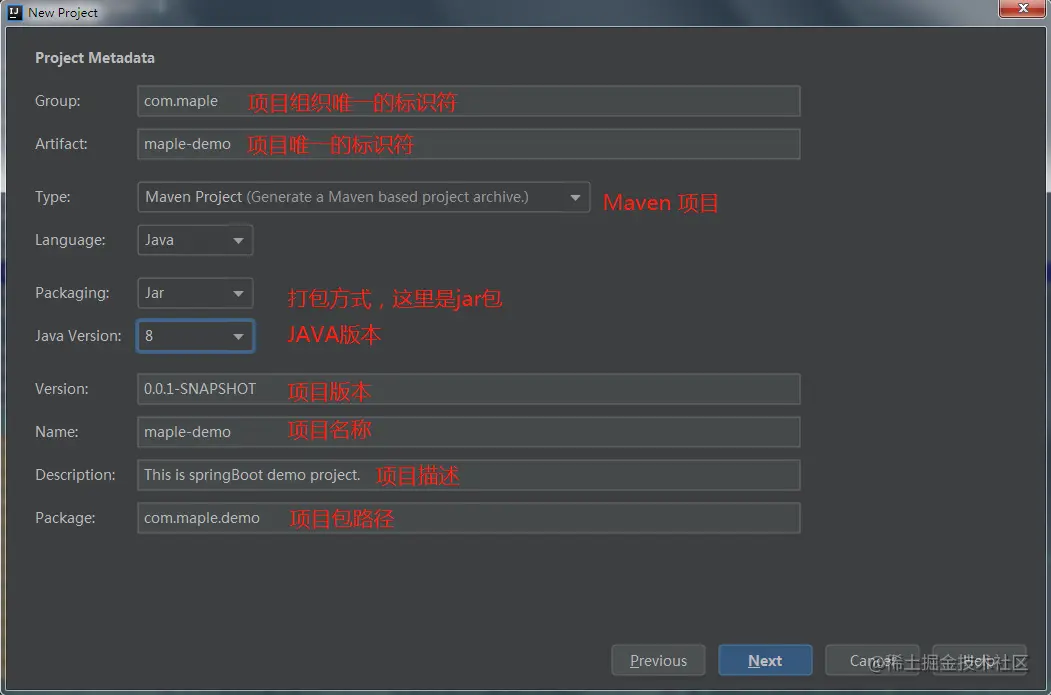Screen dimensions: 1051x695
Task: Go back with the Previous button
Action: click(658, 661)
